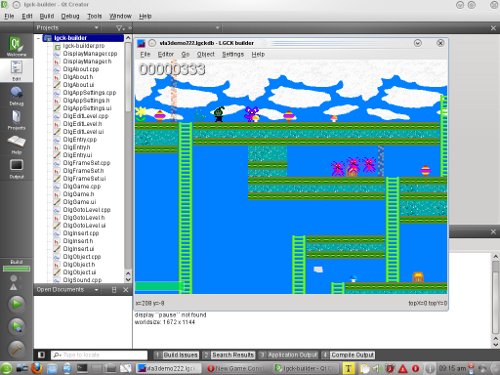Screen dimensions: 500x375
Task: Collapse the lgck-builder project tree
Action: tap(39, 38)
